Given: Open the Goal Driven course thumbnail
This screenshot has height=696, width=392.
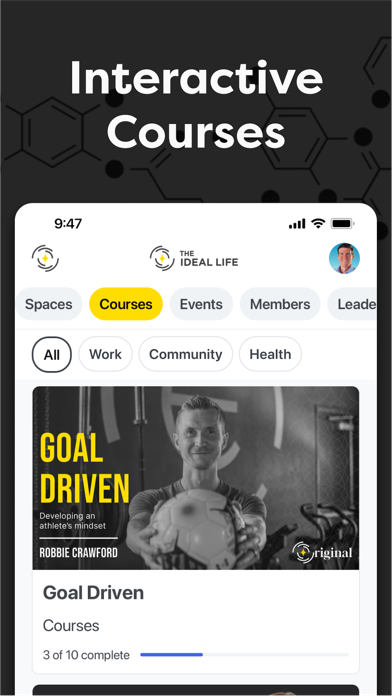Looking at the screenshot, I should 196,478.
